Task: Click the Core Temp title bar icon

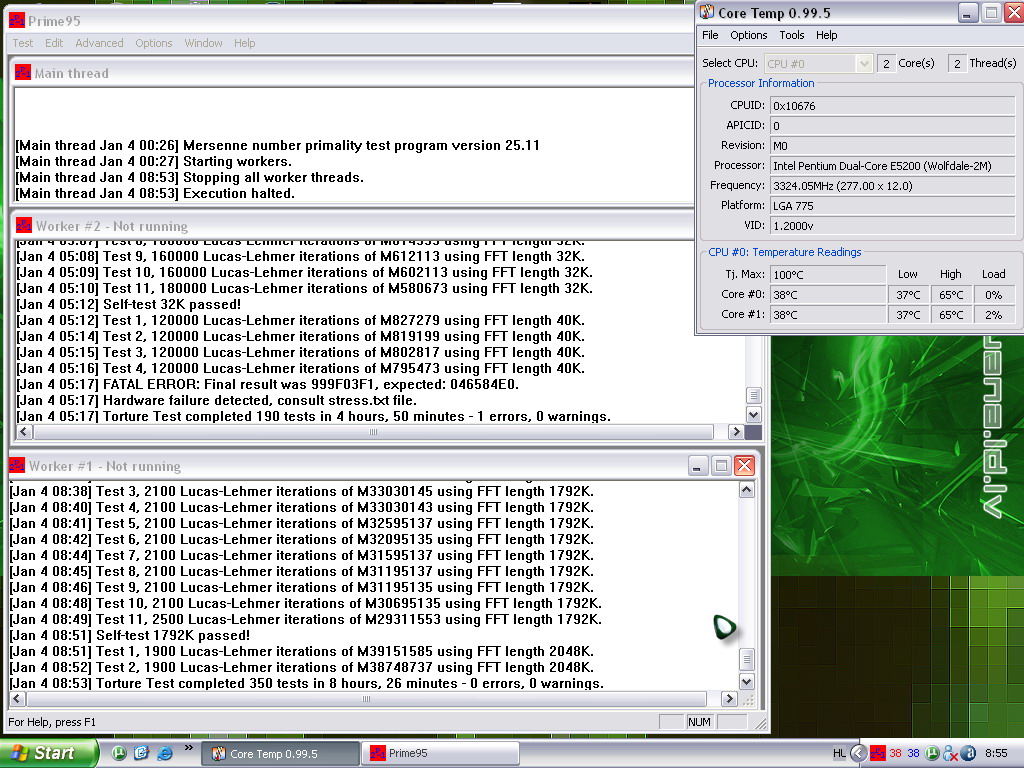Action: [x=707, y=12]
